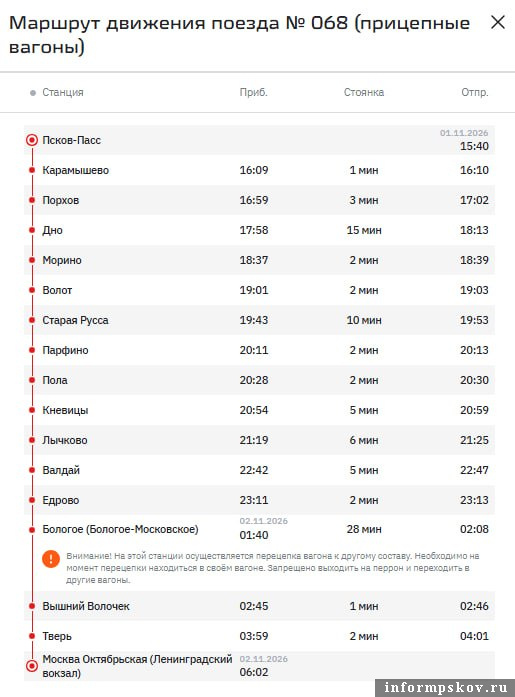Click the orange warning exclamation icon
Image resolution: width=515 pixels, height=697 pixels.
[51, 559]
